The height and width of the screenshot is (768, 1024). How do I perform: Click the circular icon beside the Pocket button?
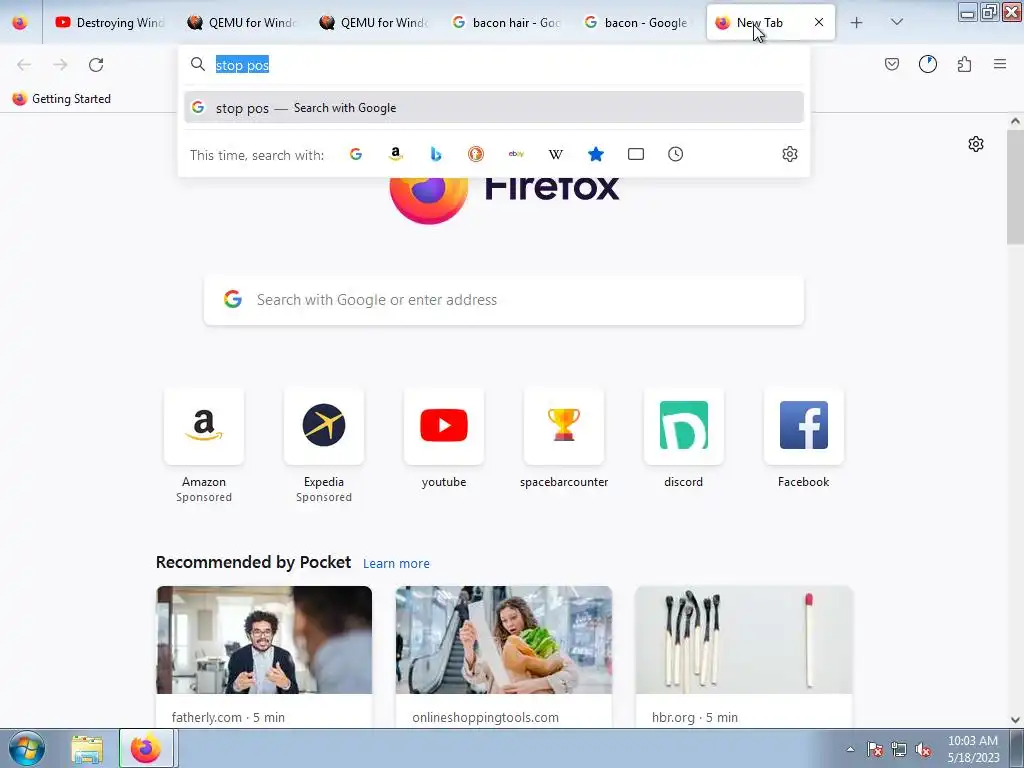coord(927,64)
